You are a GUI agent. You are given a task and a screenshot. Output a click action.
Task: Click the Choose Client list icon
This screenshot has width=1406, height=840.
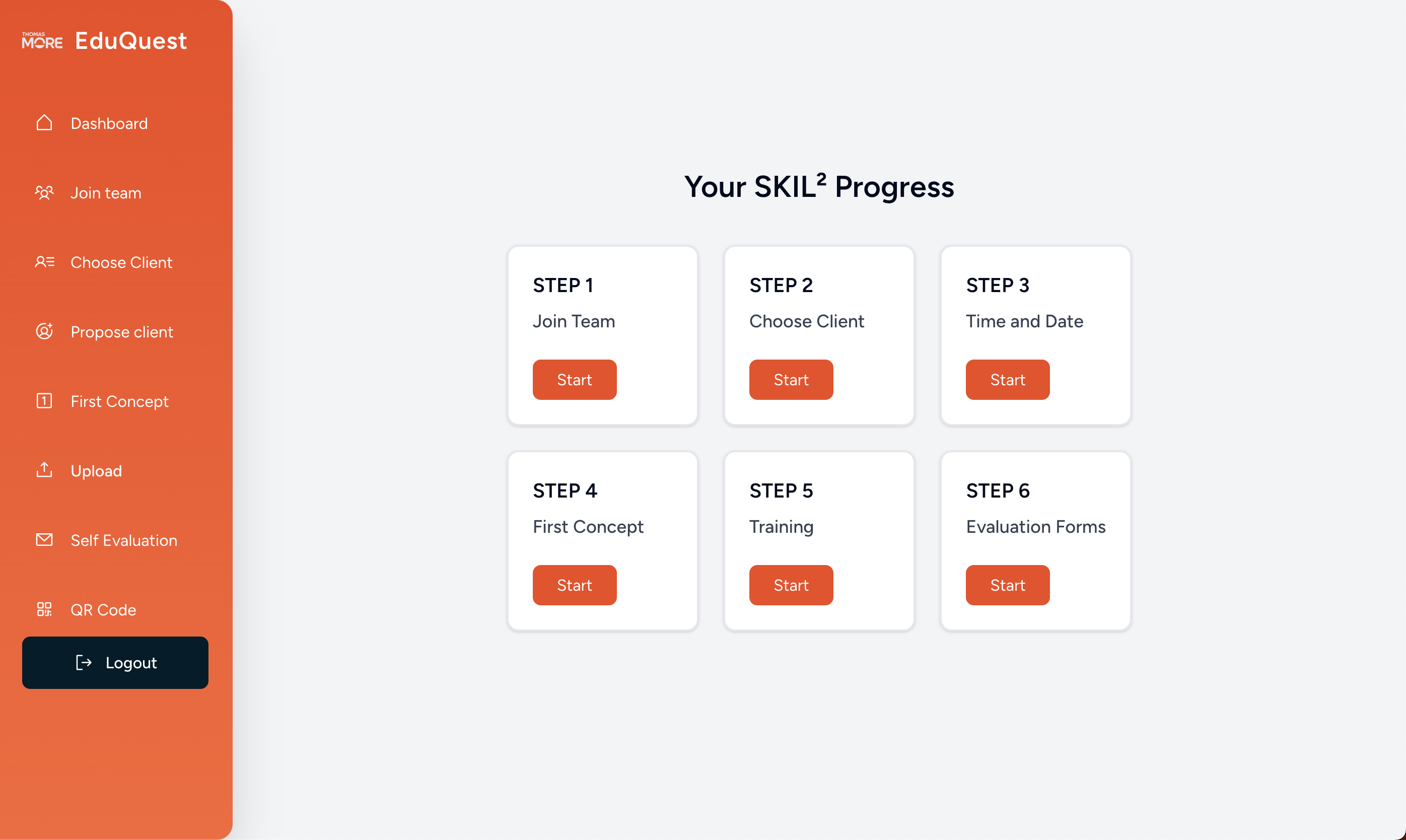(44, 262)
